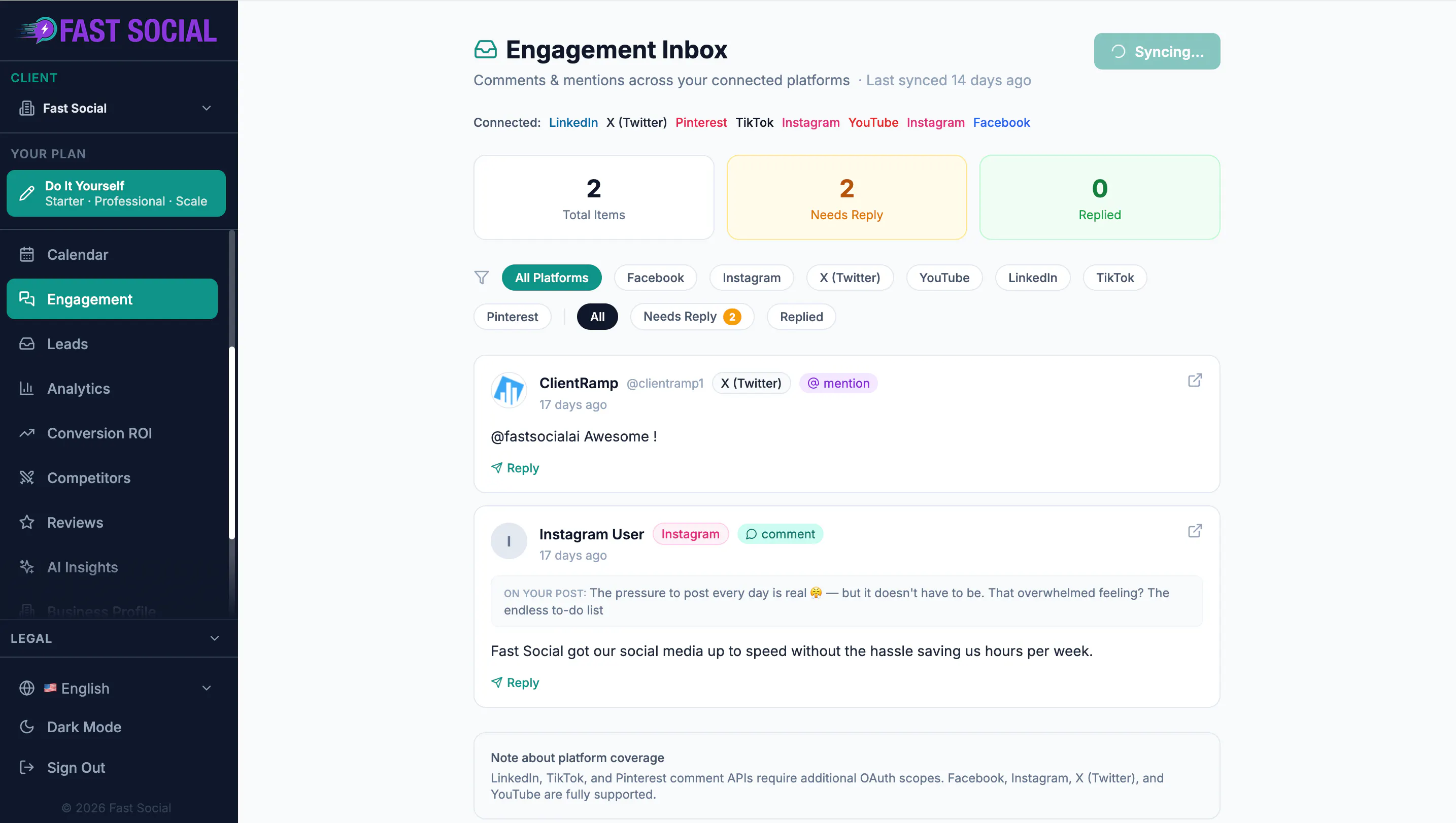
Task: Click the Total Items stats card
Action: 593,197
